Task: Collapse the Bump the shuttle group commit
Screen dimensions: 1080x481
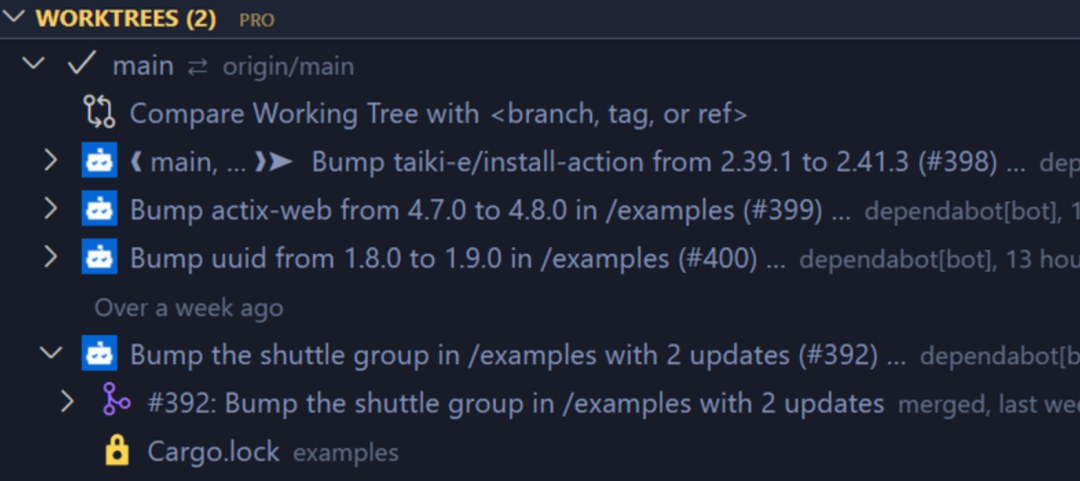Action: pos(50,353)
